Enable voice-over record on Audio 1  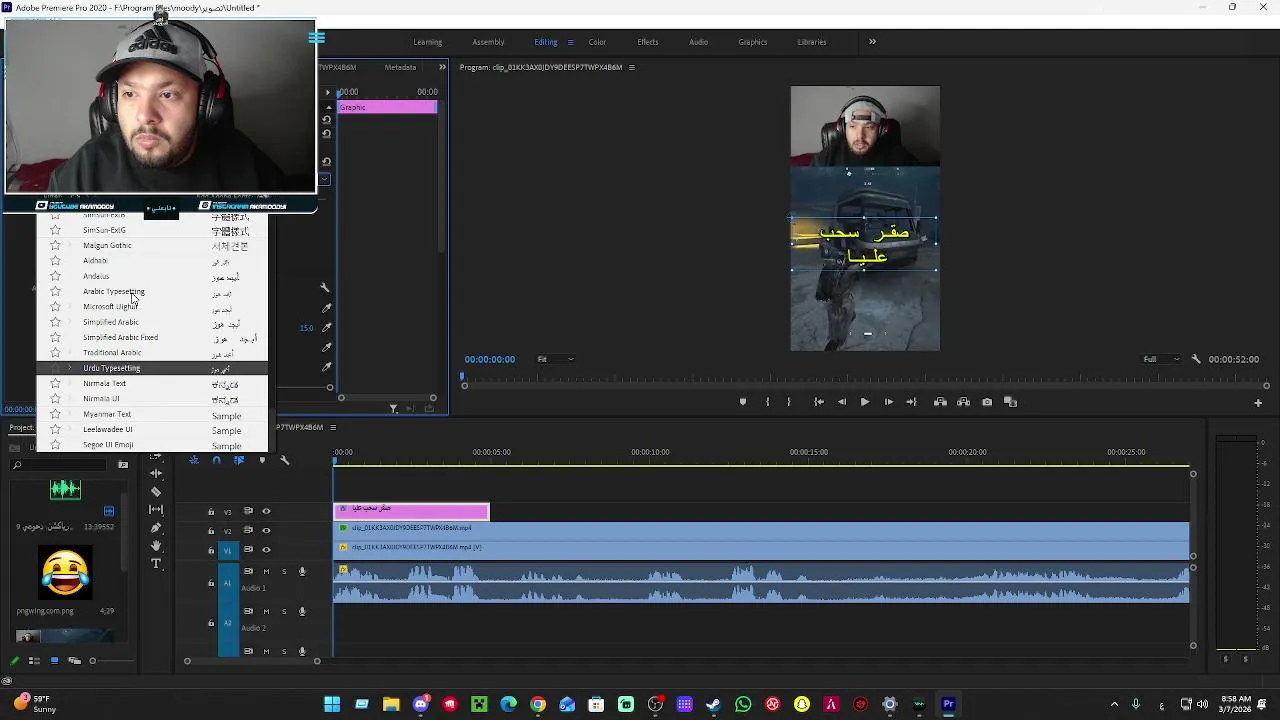pyautogui.click(x=302, y=571)
